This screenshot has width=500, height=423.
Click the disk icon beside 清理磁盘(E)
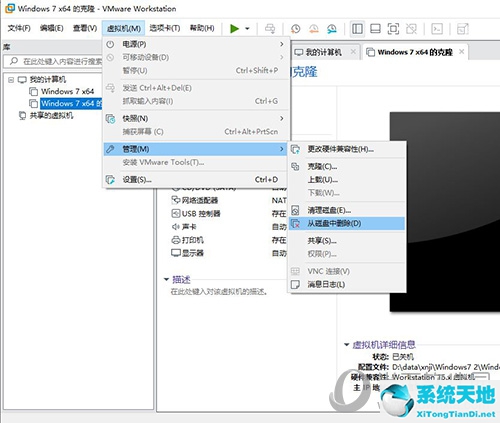[295, 210]
